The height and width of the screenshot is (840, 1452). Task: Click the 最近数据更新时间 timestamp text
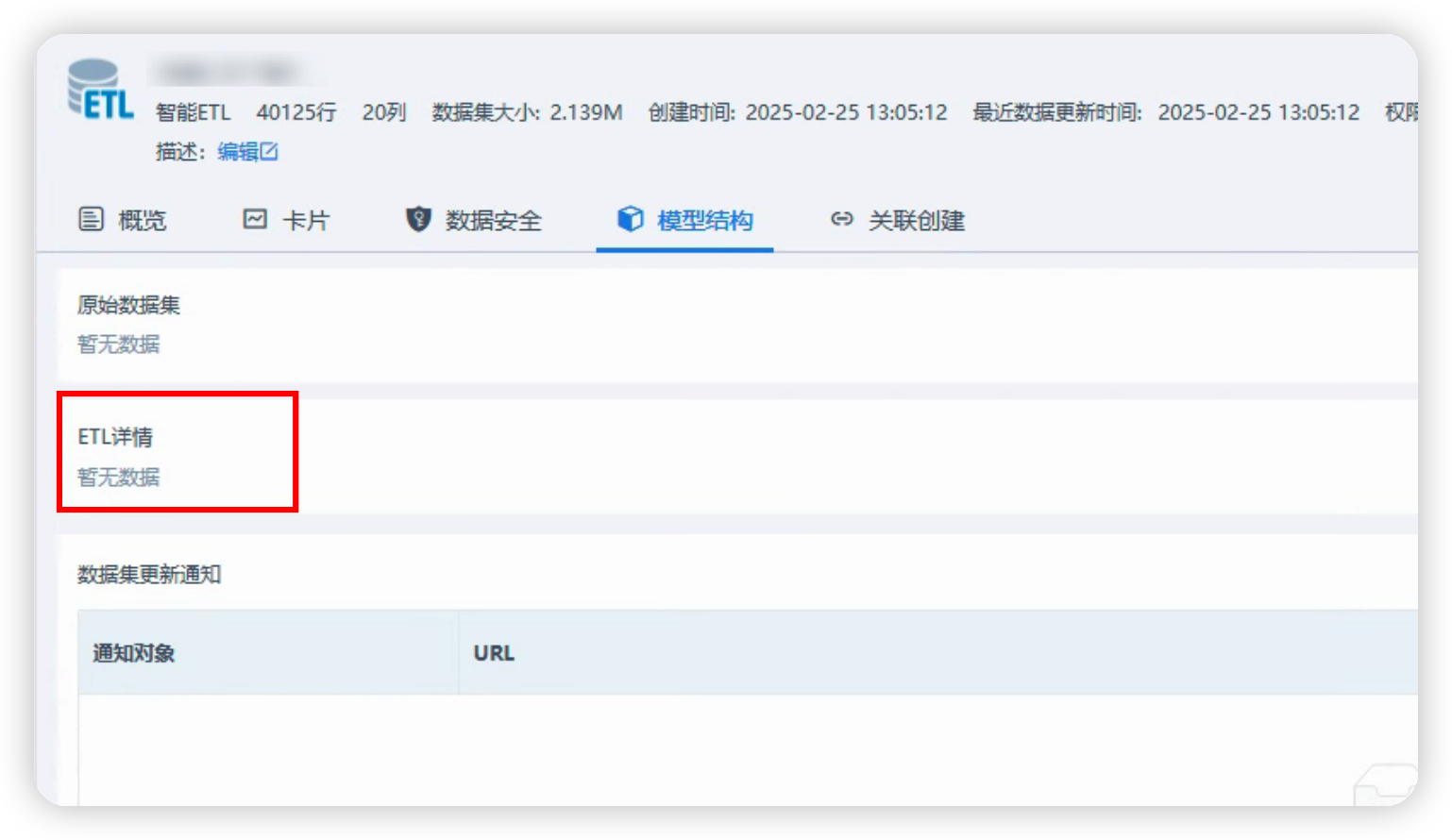click(1166, 112)
